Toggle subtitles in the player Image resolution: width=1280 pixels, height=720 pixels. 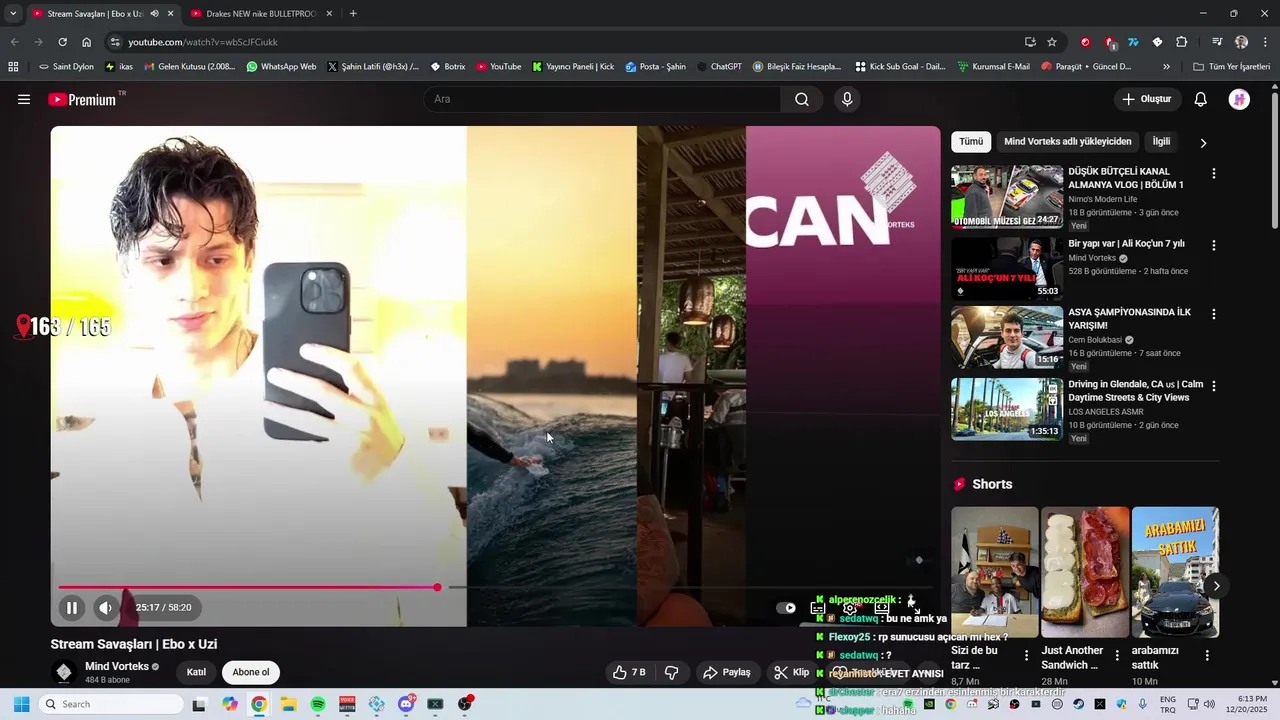pos(818,608)
